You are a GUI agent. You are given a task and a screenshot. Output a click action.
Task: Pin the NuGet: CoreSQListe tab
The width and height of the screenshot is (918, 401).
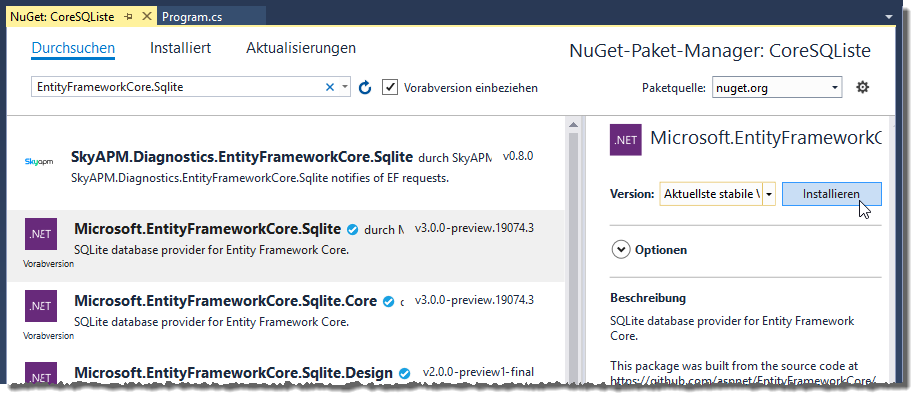click(129, 17)
